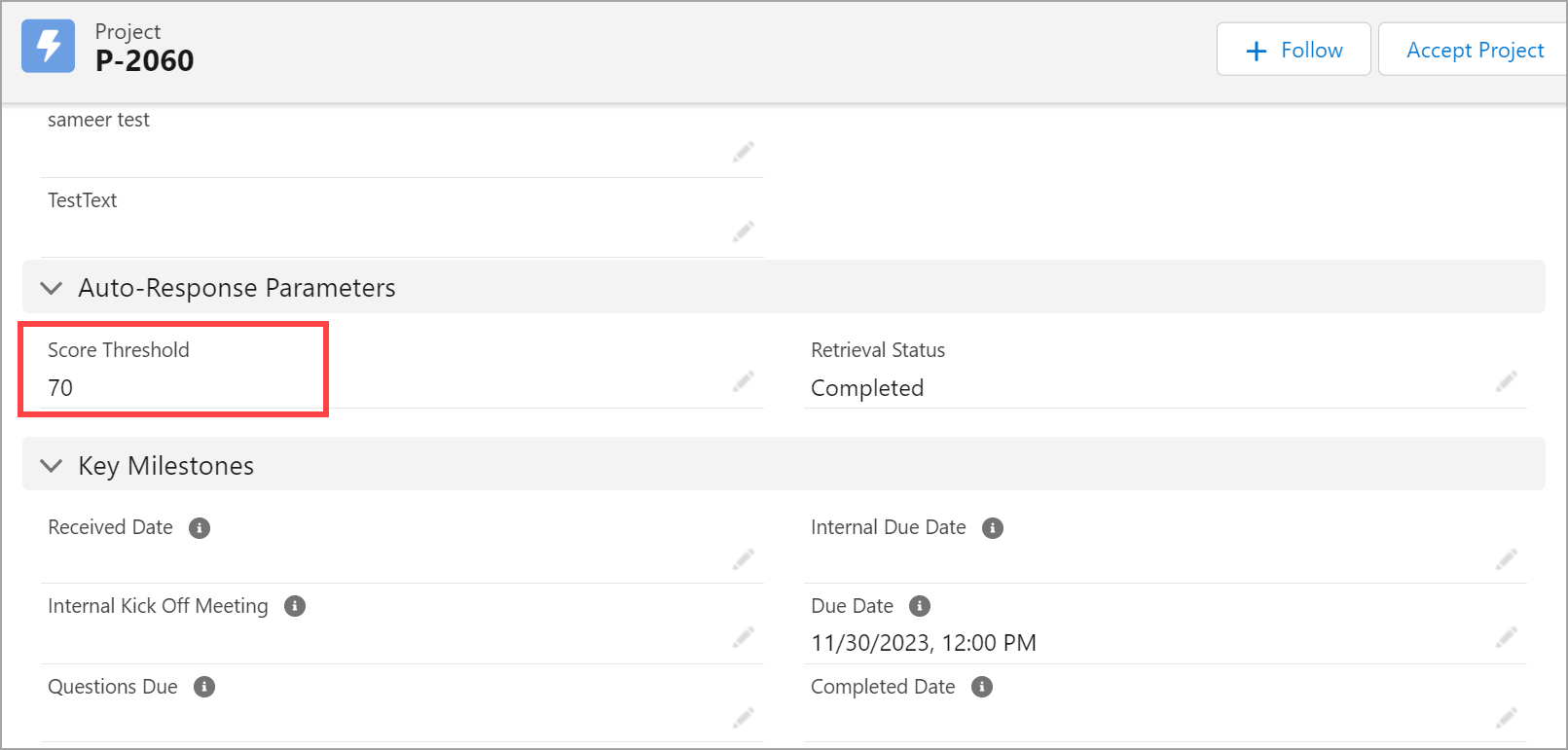Open Completed Date info tooltip
1568x750 pixels.
(982, 688)
